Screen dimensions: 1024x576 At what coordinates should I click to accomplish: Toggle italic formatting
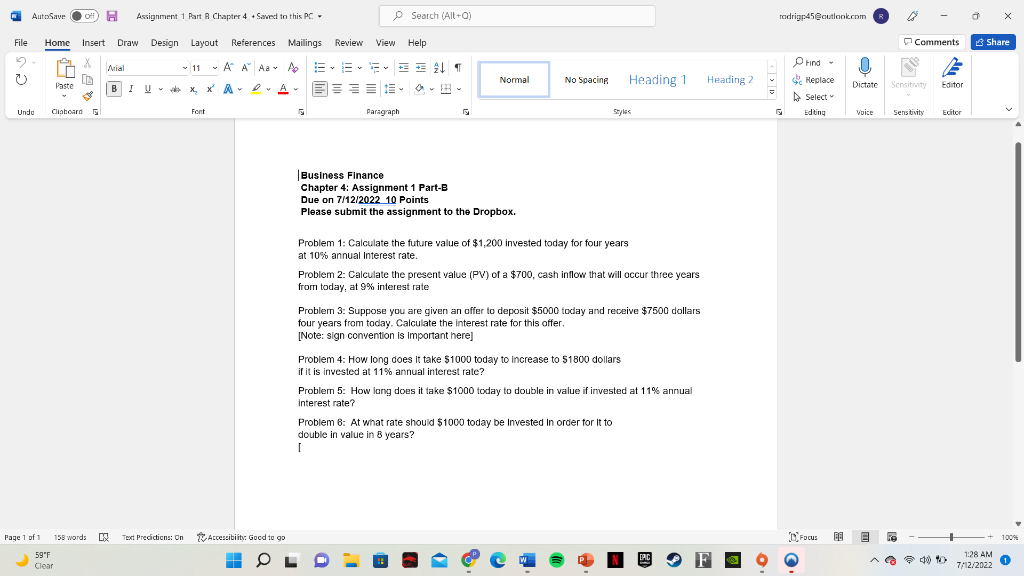131,88
